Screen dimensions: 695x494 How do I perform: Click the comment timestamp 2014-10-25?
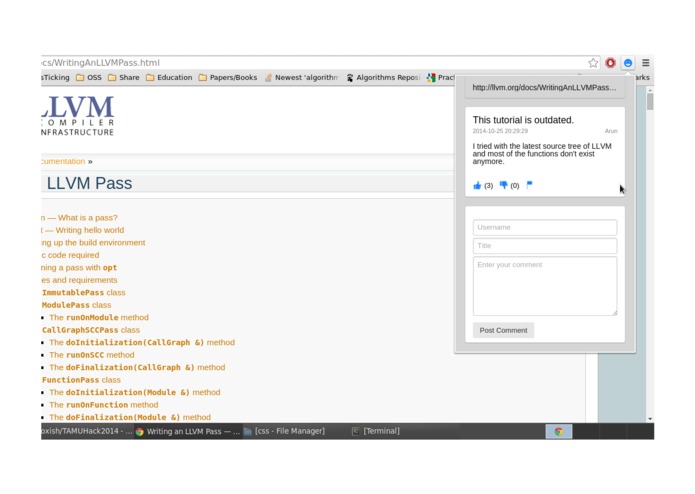(500, 131)
